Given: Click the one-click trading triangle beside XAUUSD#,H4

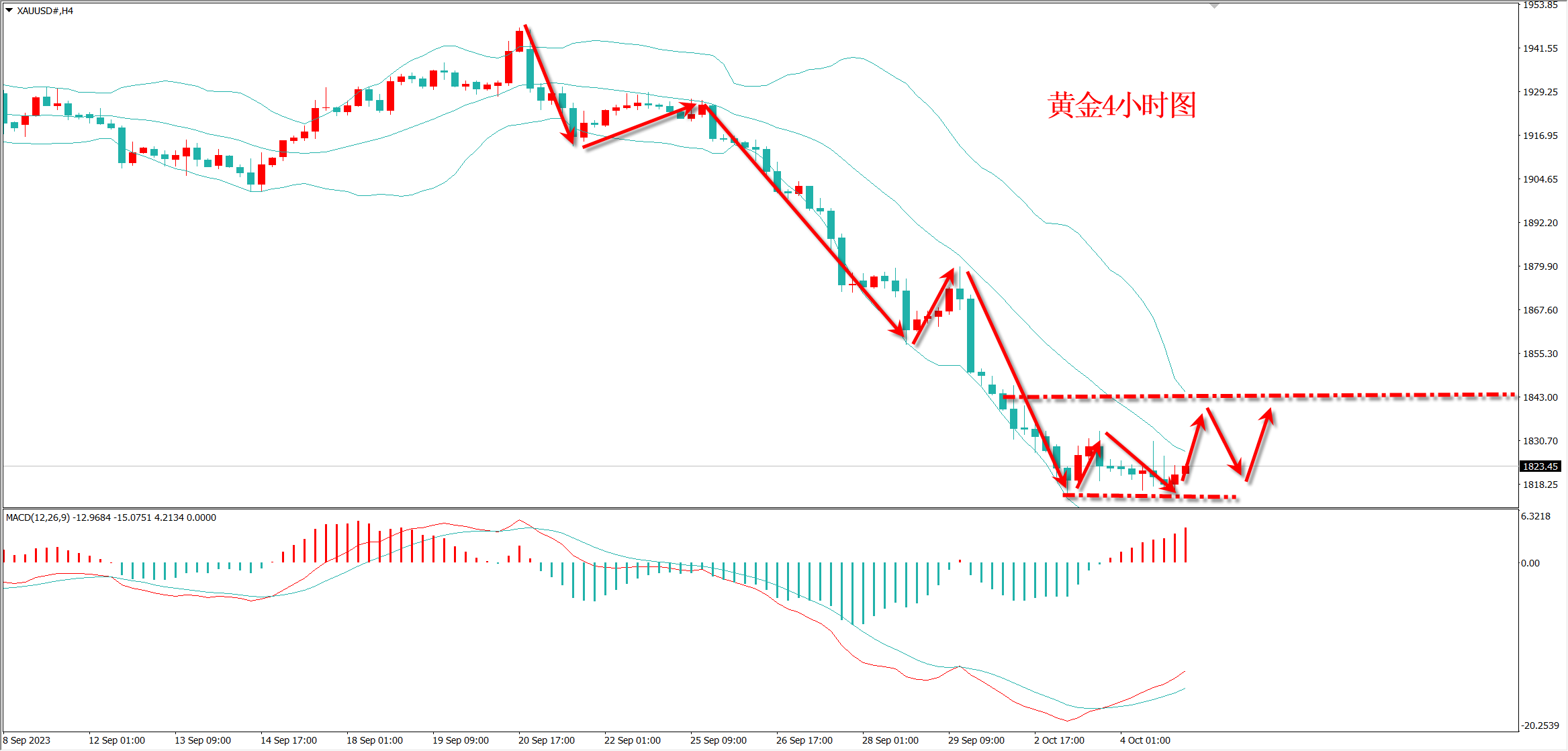Looking at the screenshot, I should pyautogui.click(x=9, y=10).
